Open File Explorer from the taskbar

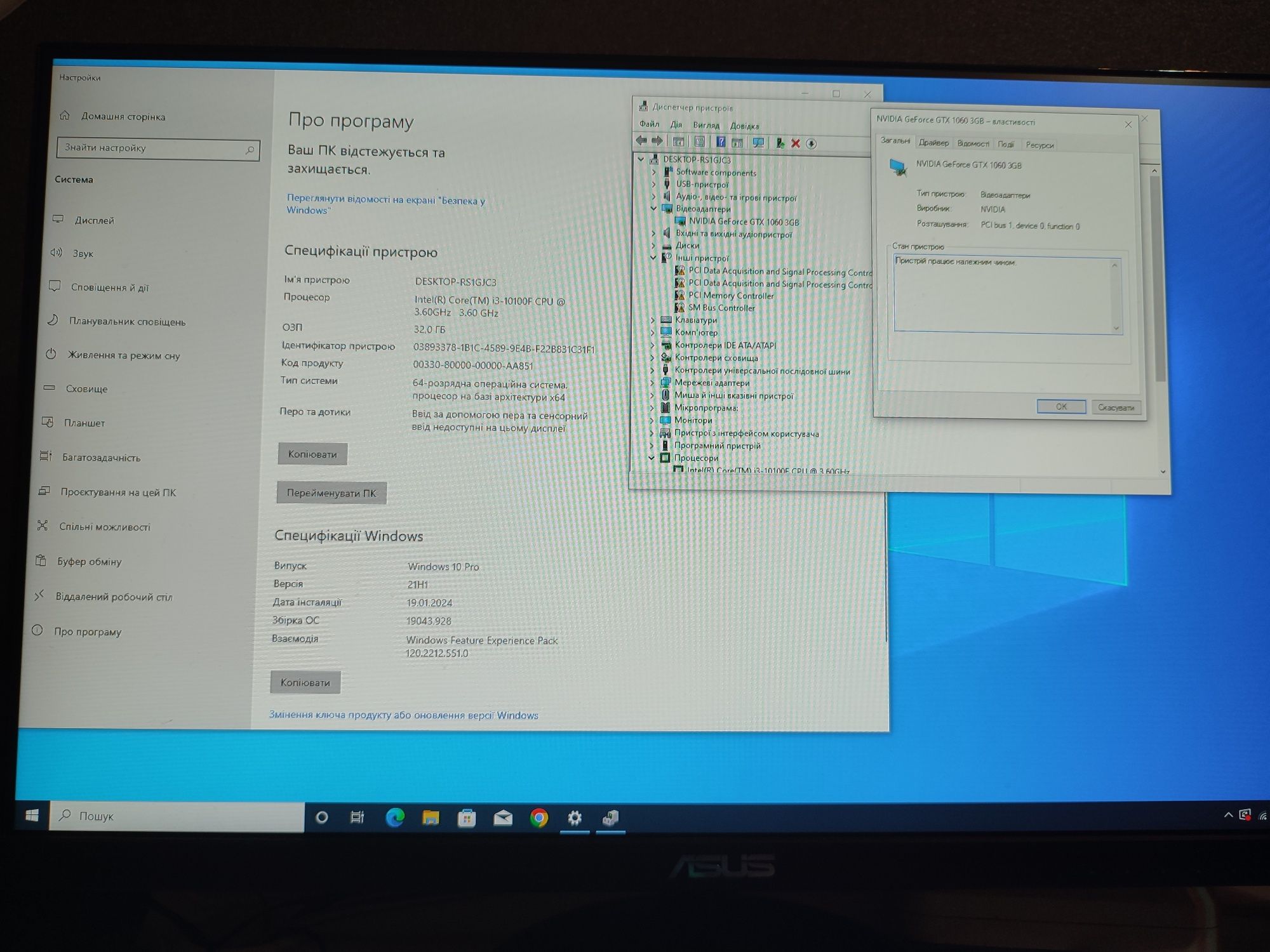click(431, 817)
